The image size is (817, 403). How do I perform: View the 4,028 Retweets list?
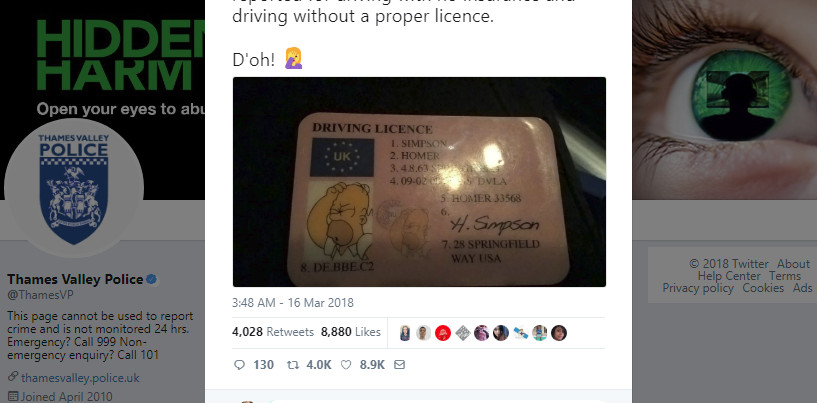[273, 332]
